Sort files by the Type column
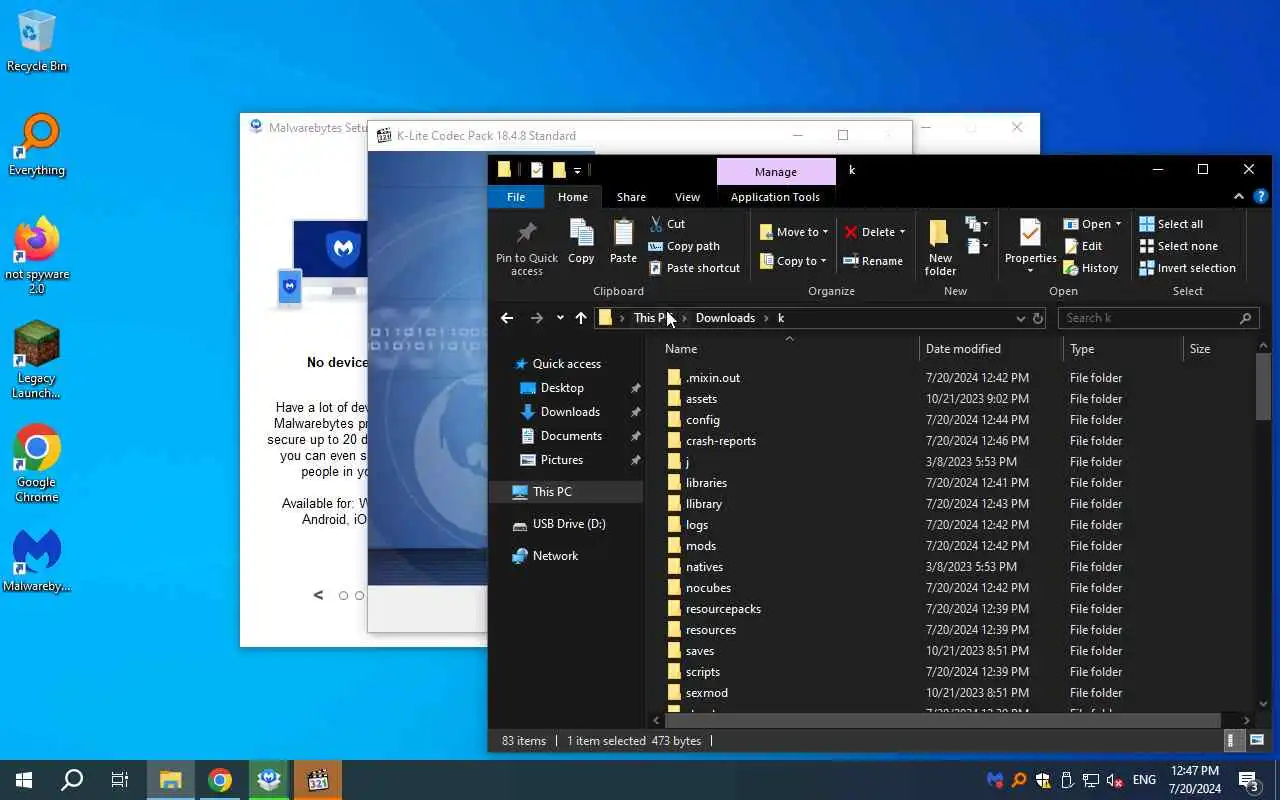The width and height of the screenshot is (1280, 800). coord(1123,349)
